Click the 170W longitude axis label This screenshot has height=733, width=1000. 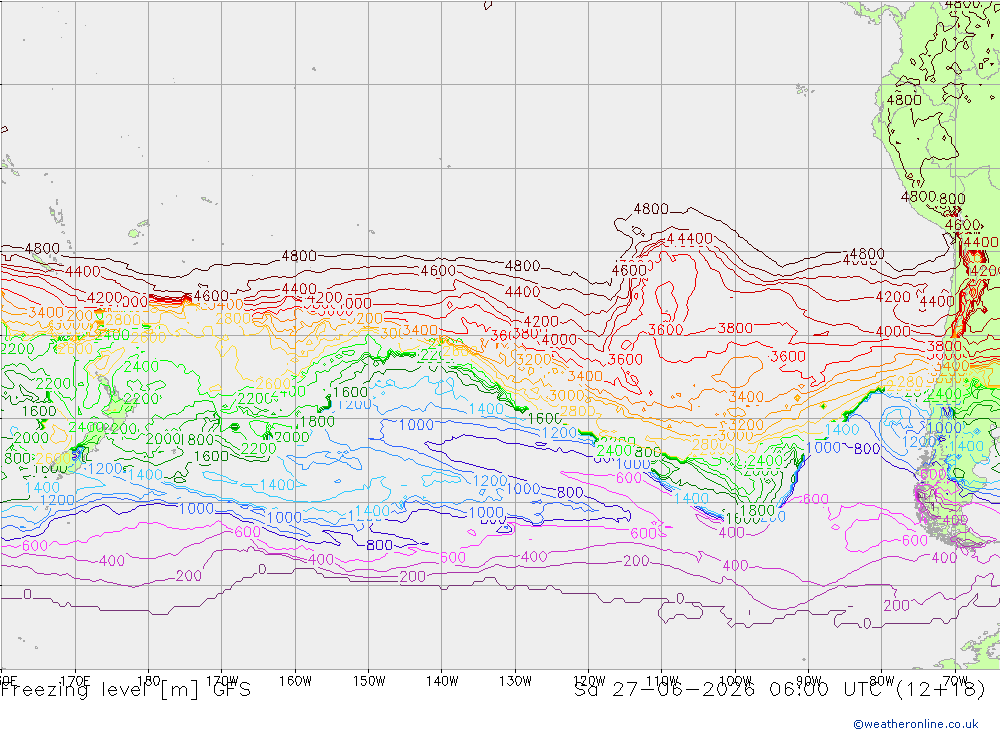pyautogui.click(x=222, y=681)
